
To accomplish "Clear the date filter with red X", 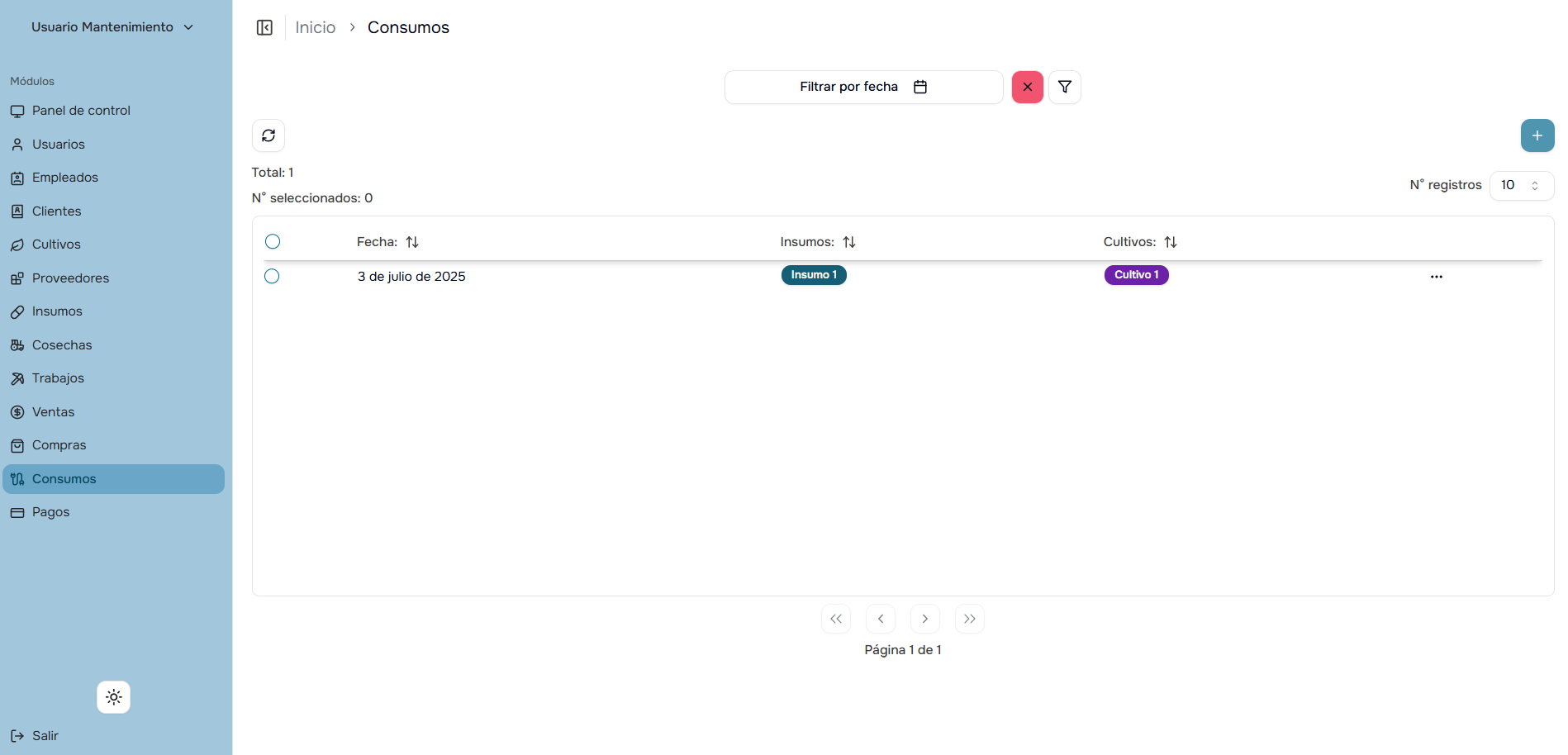I will point(1027,87).
